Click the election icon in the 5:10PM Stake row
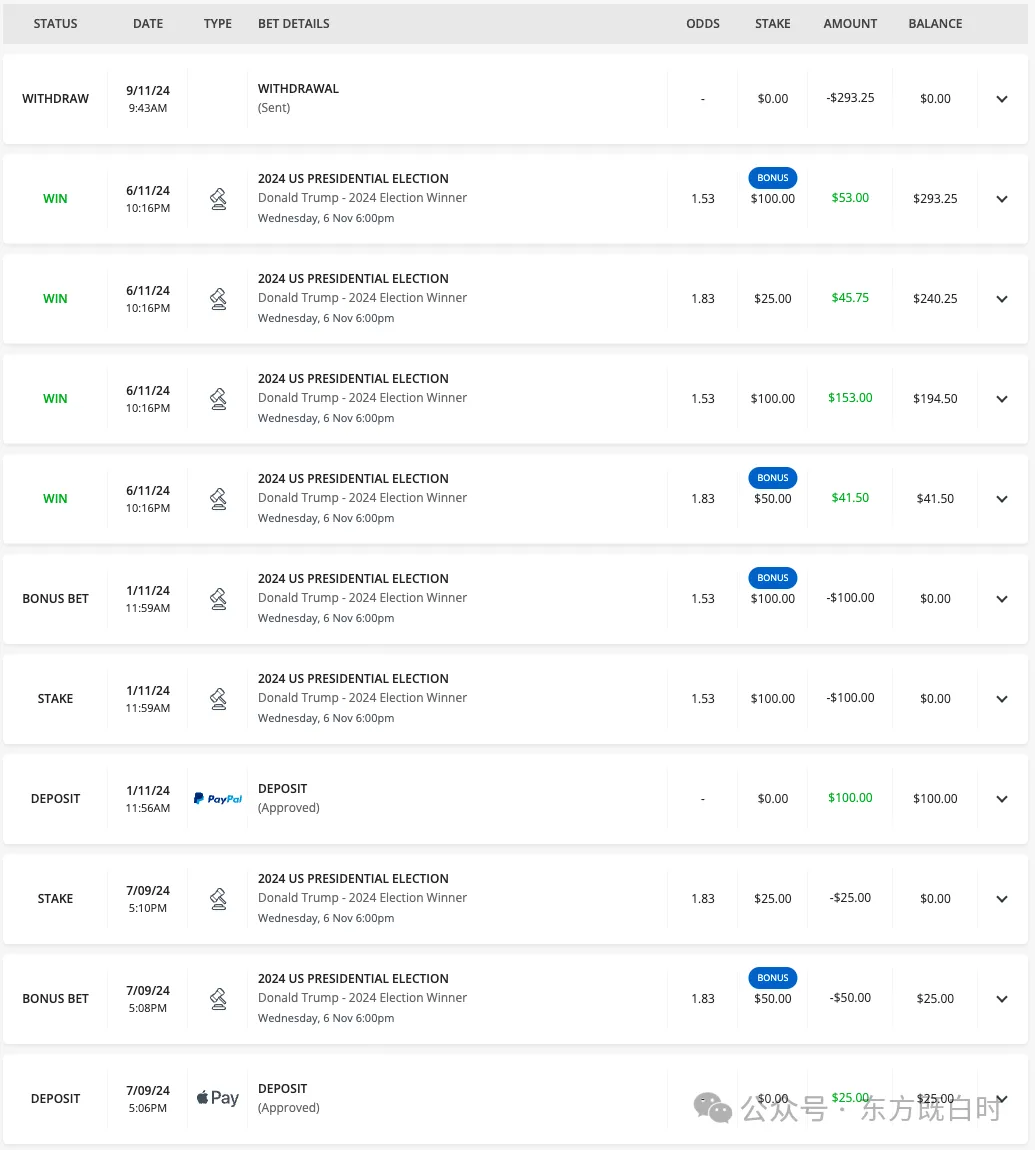This screenshot has height=1150, width=1035. pyautogui.click(x=218, y=899)
